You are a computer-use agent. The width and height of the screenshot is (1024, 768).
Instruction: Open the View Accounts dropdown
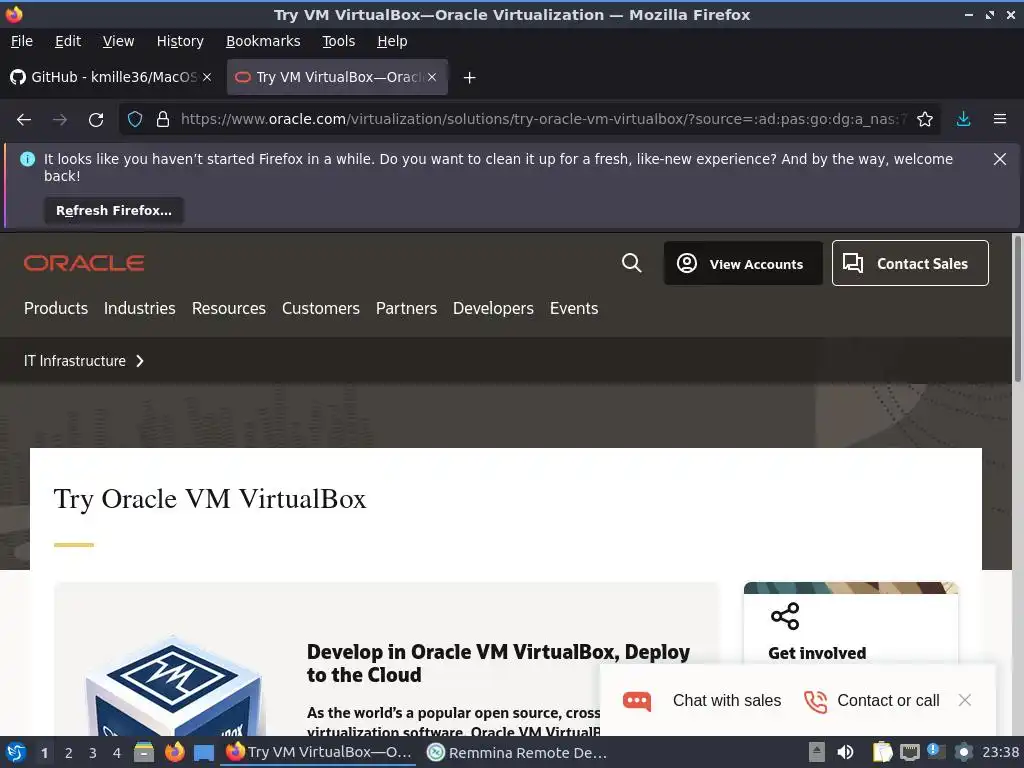coord(743,263)
